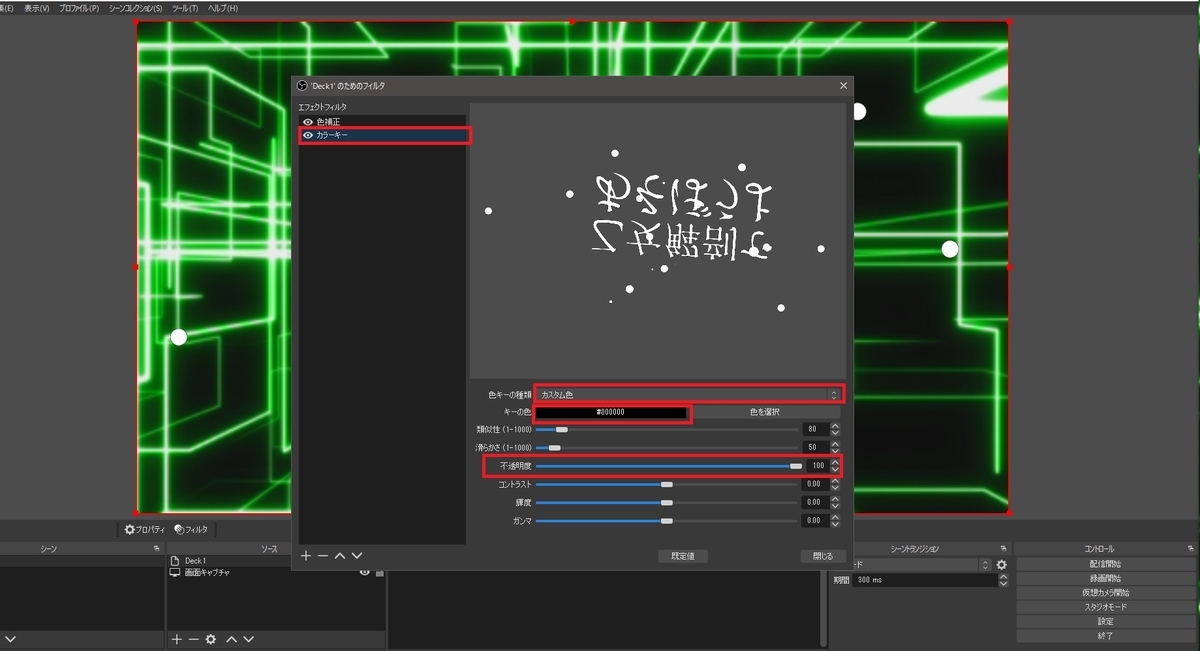Click the 閉じる button
1200x651 pixels.
[x=823, y=556]
